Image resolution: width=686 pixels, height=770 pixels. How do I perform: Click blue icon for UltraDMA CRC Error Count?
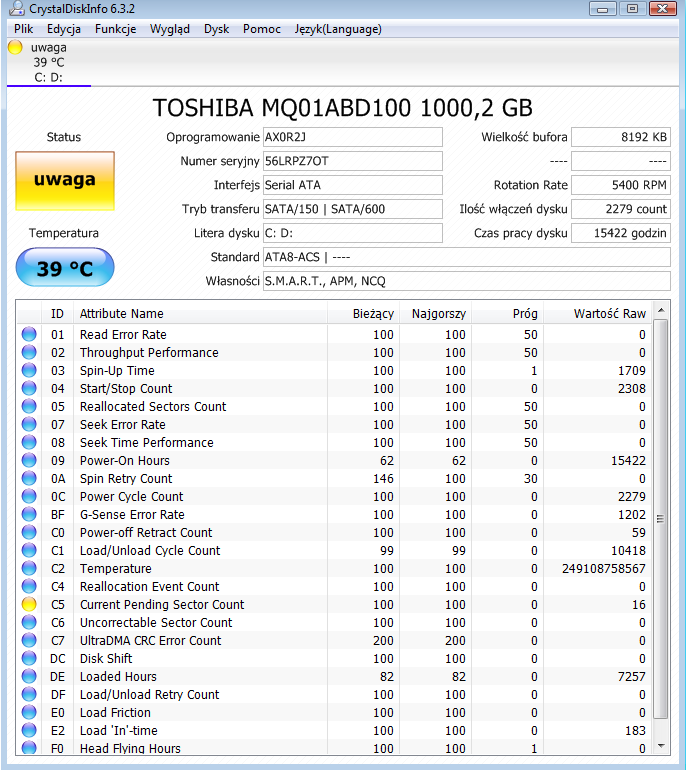click(x=29, y=640)
